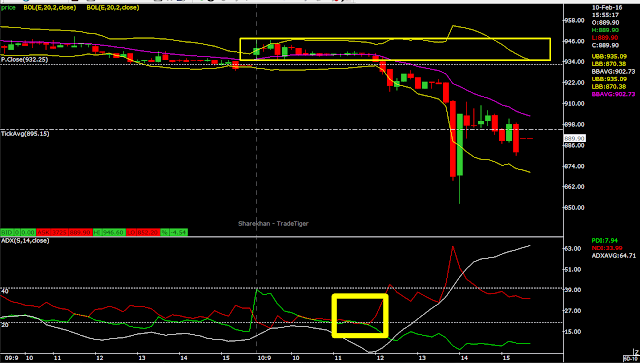640x363 pixels.
Task: Click the highlighted 889.90 price-axis marker
Action: point(575,138)
